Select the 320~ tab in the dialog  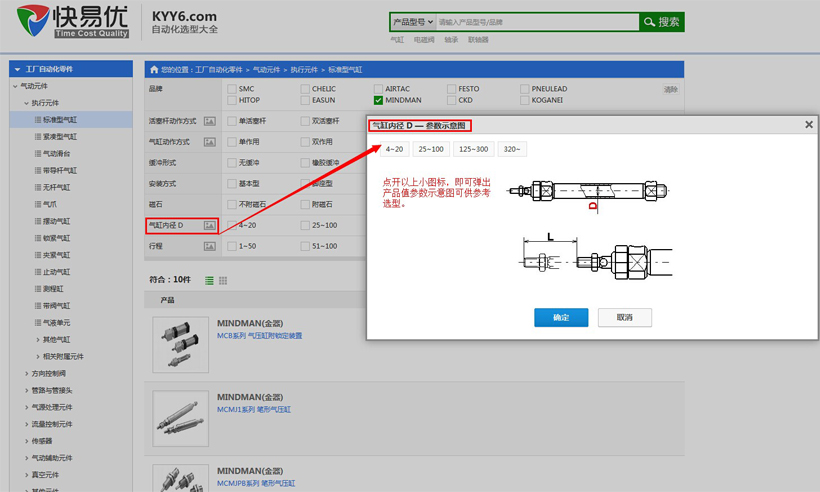[512, 149]
